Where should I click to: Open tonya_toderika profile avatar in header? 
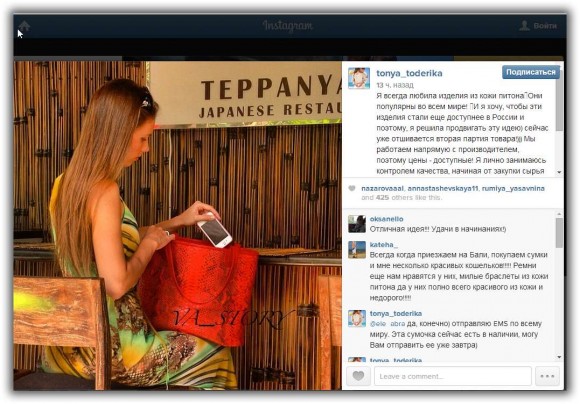pyautogui.click(x=359, y=78)
